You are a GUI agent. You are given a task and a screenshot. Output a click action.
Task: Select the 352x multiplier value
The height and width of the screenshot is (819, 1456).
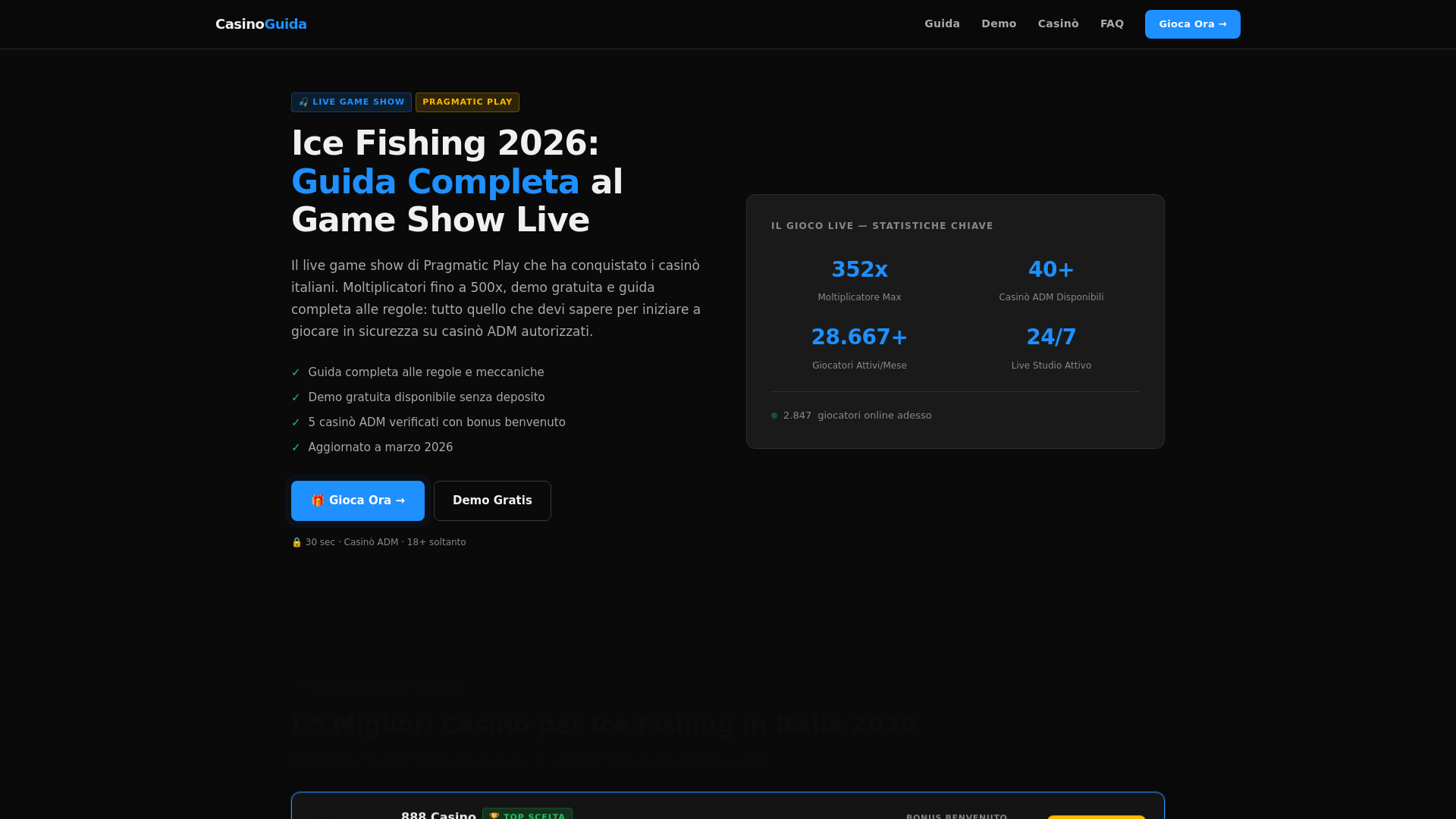tap(859, 269)
